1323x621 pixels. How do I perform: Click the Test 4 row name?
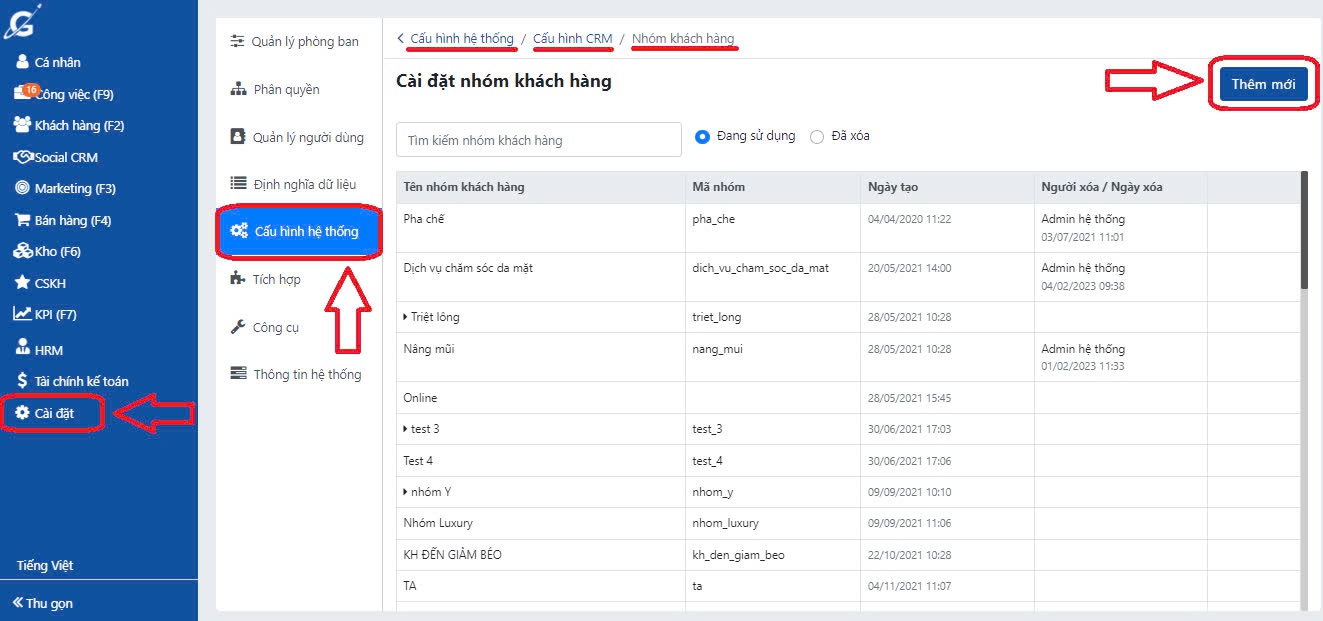point(418,461)
